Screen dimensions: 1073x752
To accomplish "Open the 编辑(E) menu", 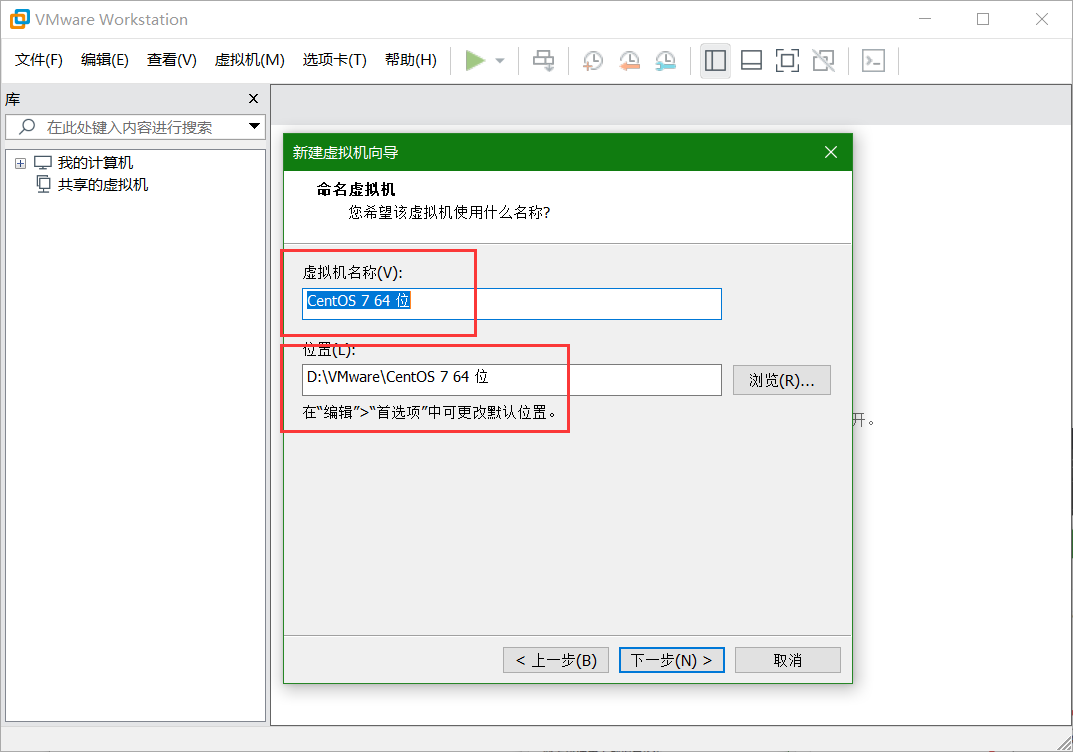I will click(x=105, y=60).
